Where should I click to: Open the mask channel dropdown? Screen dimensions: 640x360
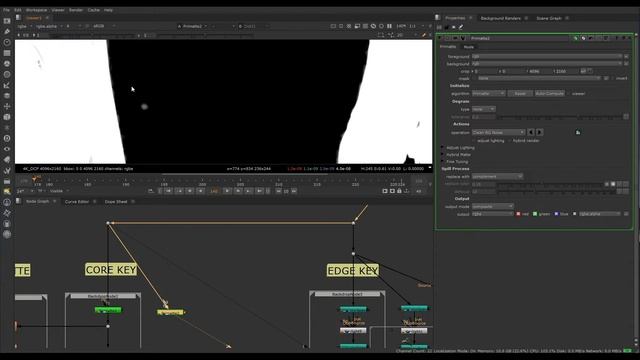[540, 78]
